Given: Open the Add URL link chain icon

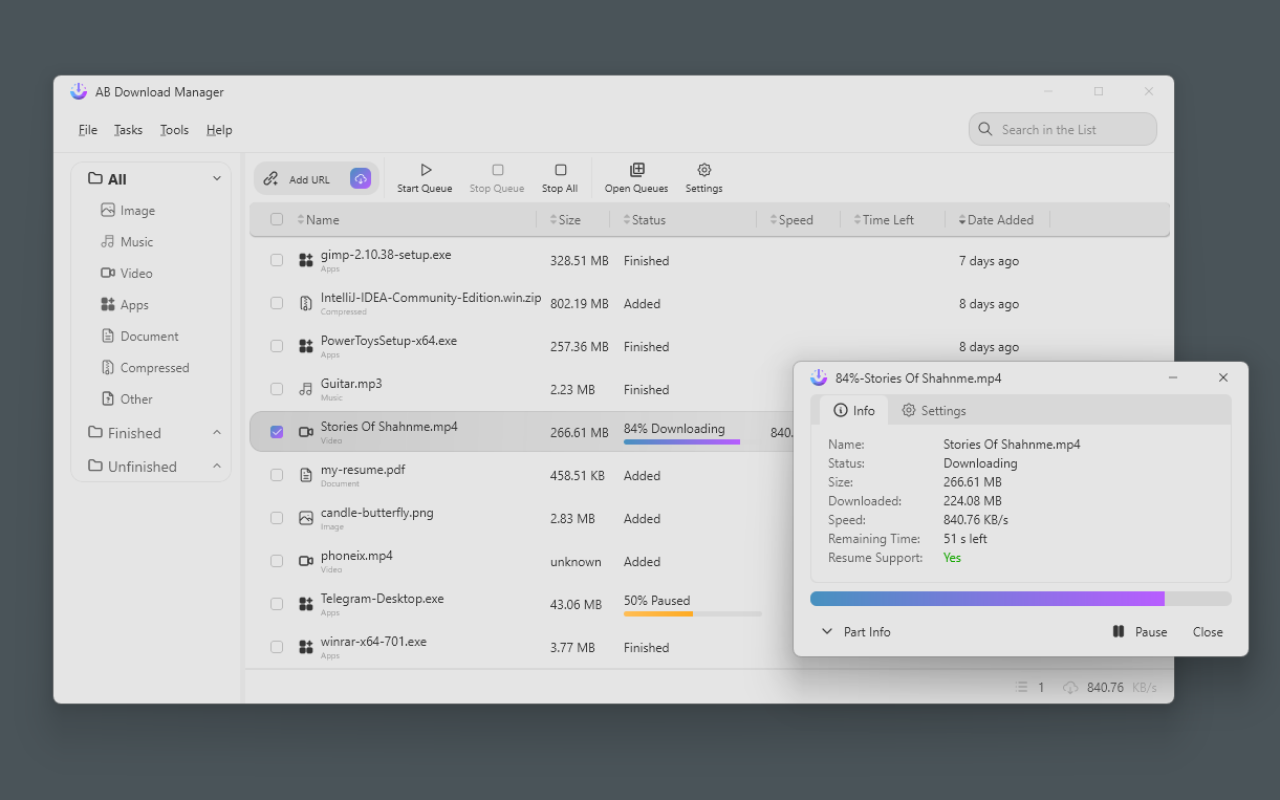Looking at the screenshot, I should click(270, 177).
